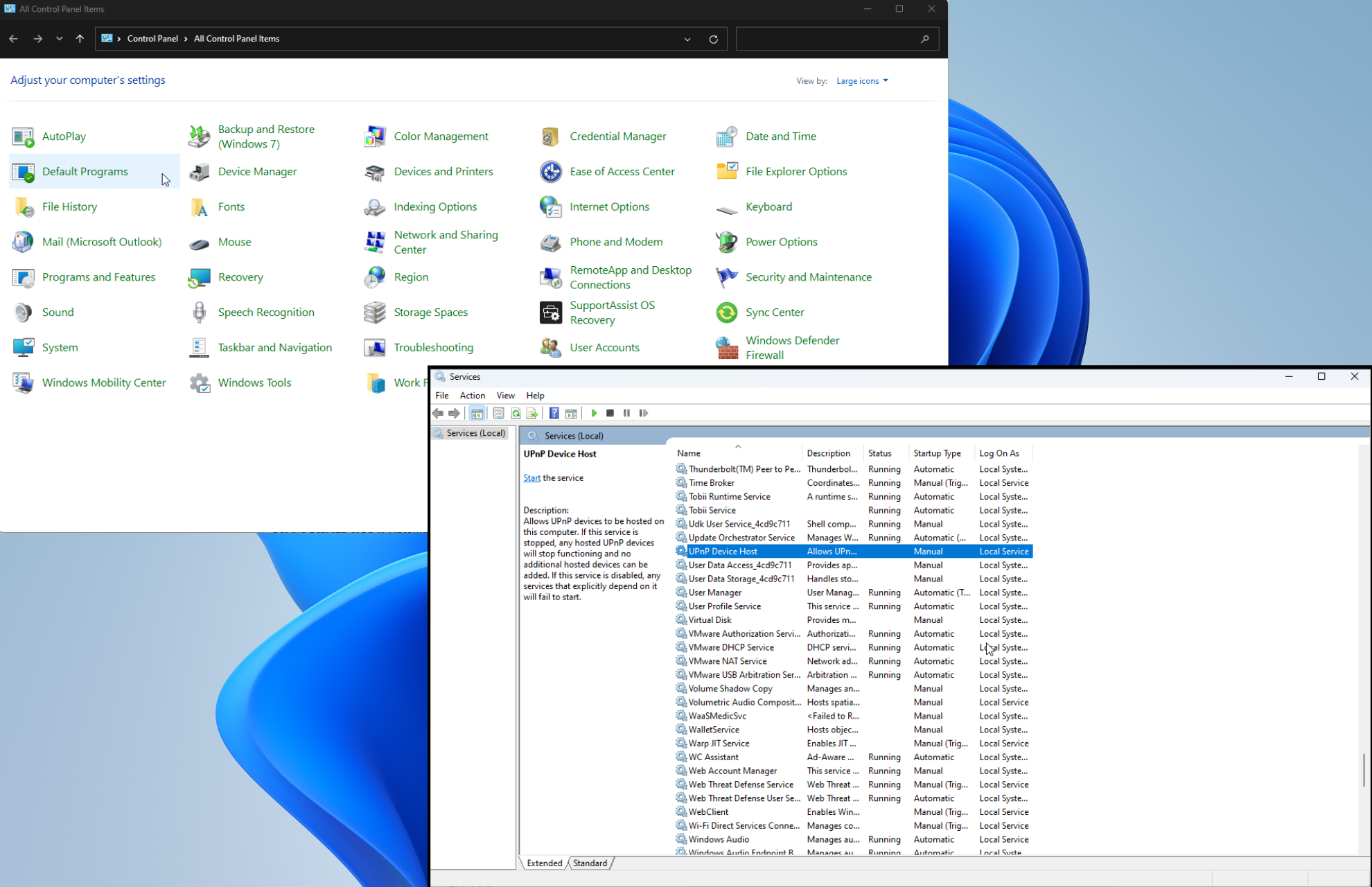
Task: Sort by the Description column header
Action: (x=834, y=453)
